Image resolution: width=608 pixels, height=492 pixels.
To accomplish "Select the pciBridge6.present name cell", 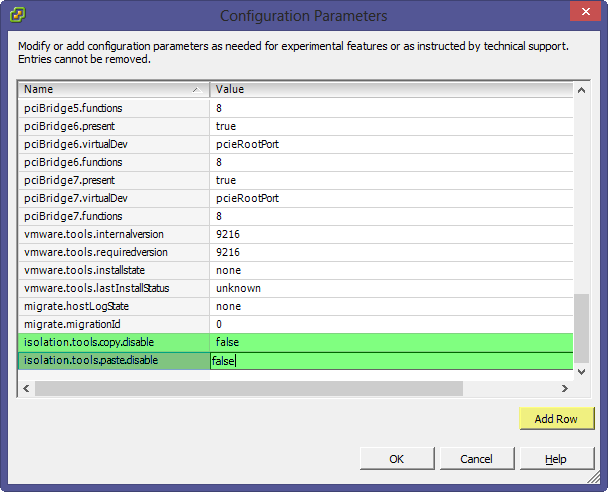I will [x=114, y=126].
